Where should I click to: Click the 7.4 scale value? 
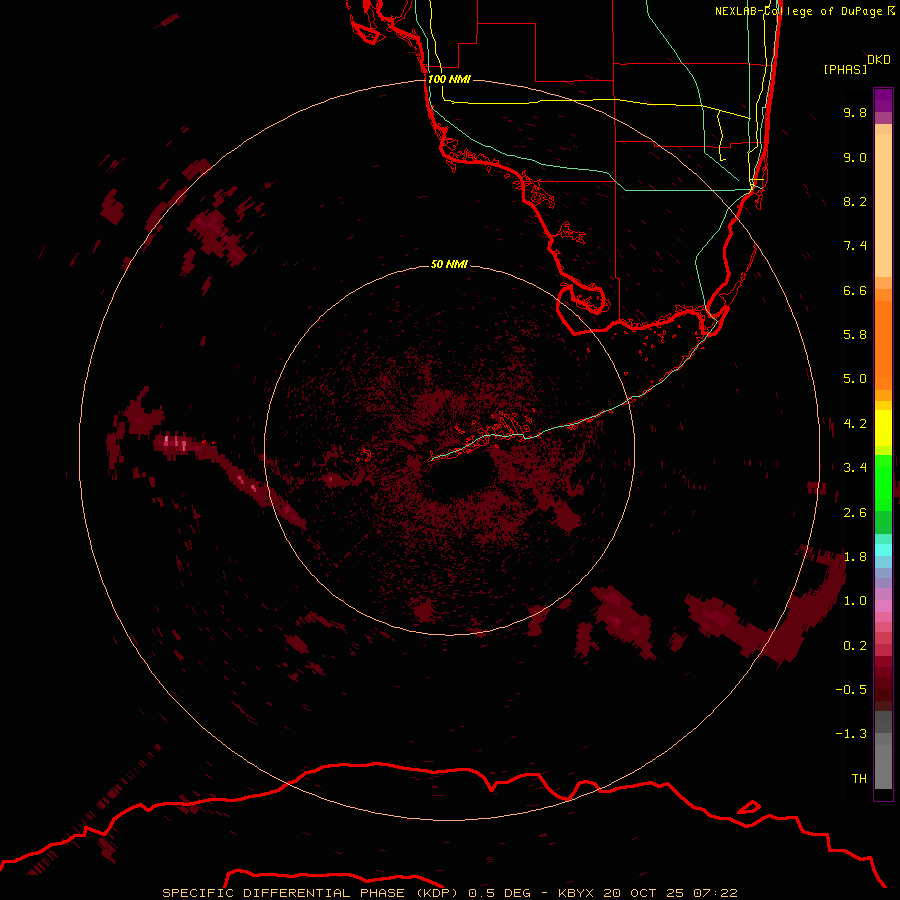(855, 246)
